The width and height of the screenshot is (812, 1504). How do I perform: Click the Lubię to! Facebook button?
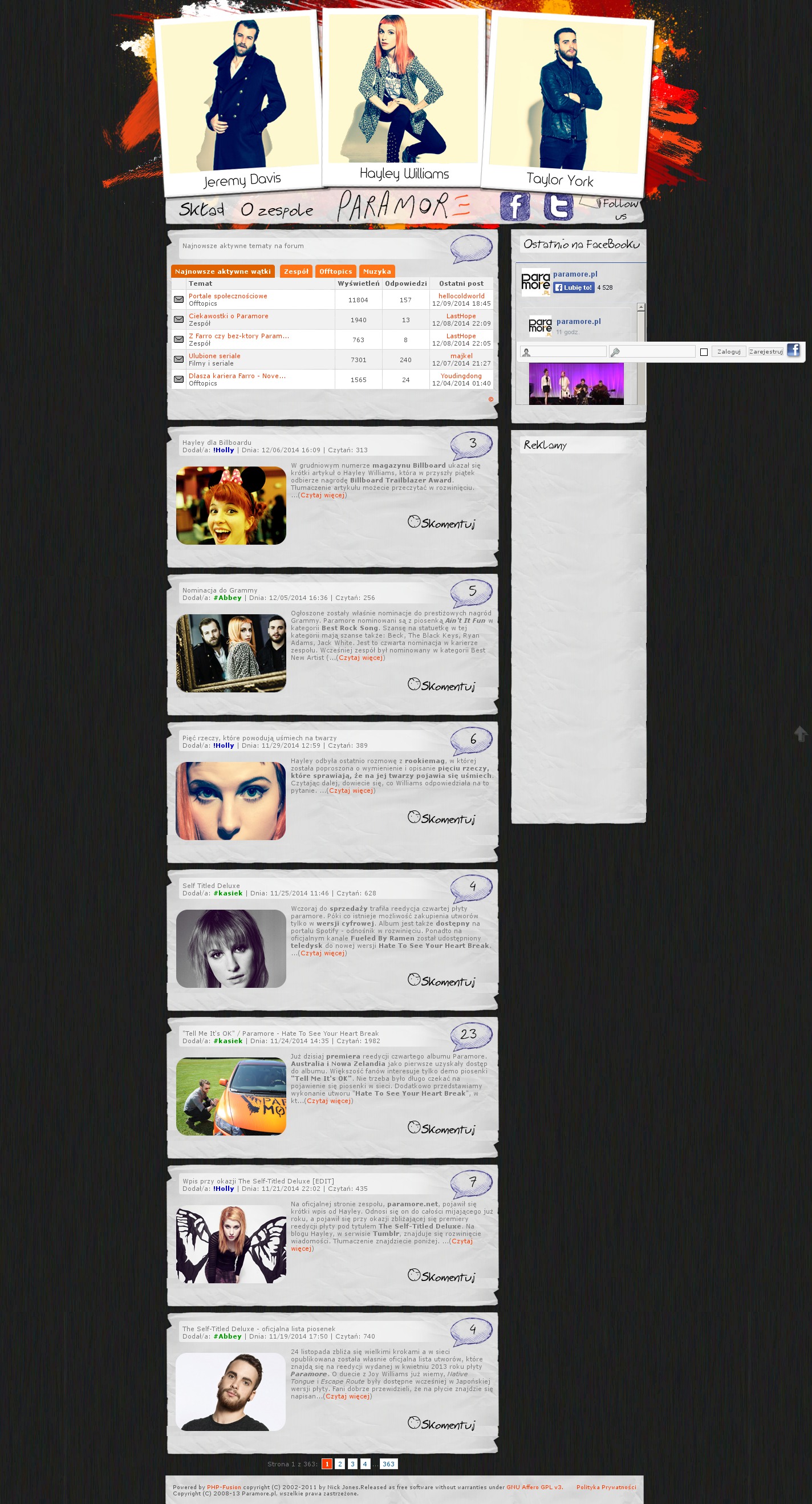point(573,287)
